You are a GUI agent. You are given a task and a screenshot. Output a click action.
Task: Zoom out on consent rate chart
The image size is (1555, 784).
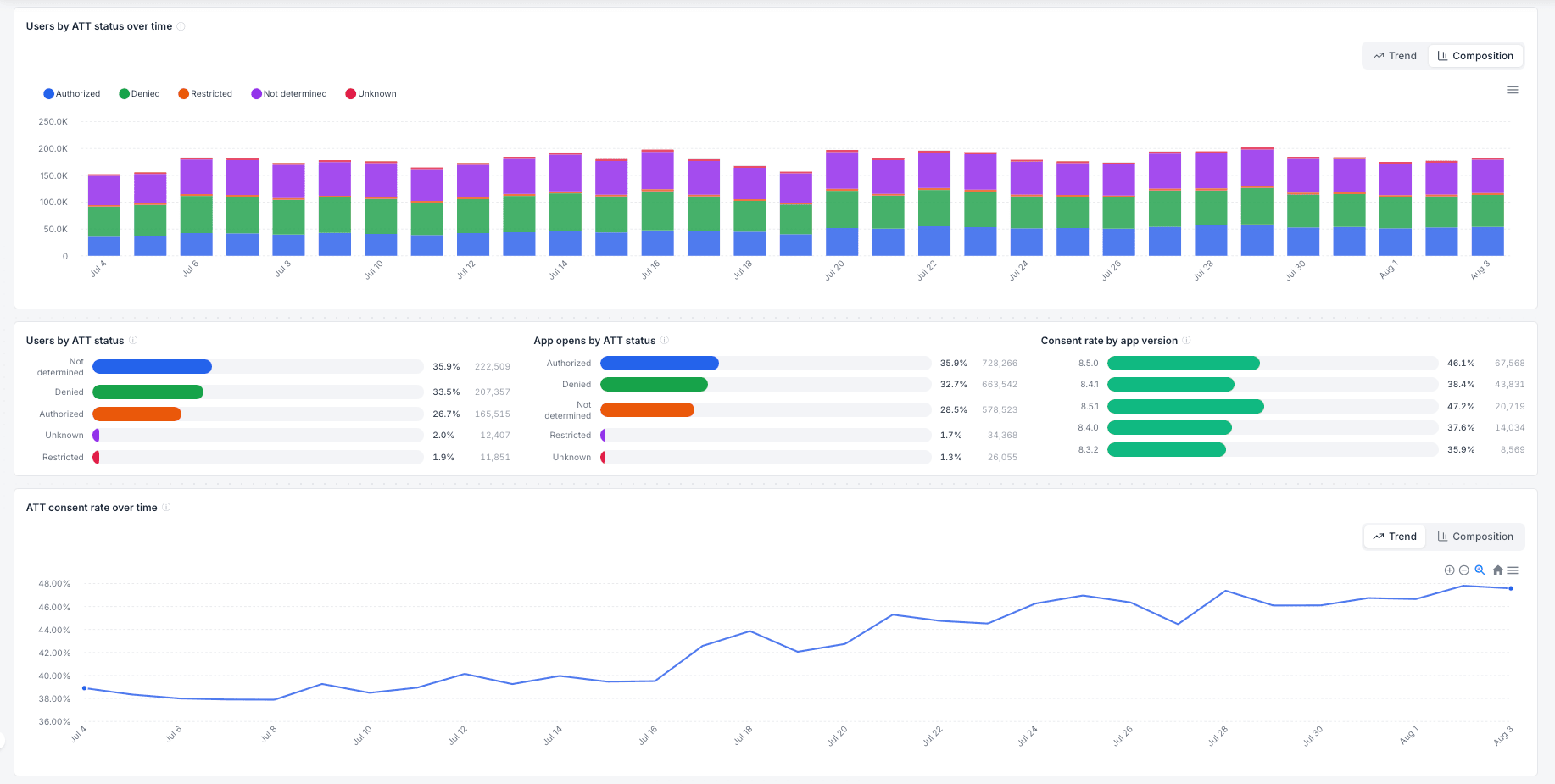coord(1463,570)
